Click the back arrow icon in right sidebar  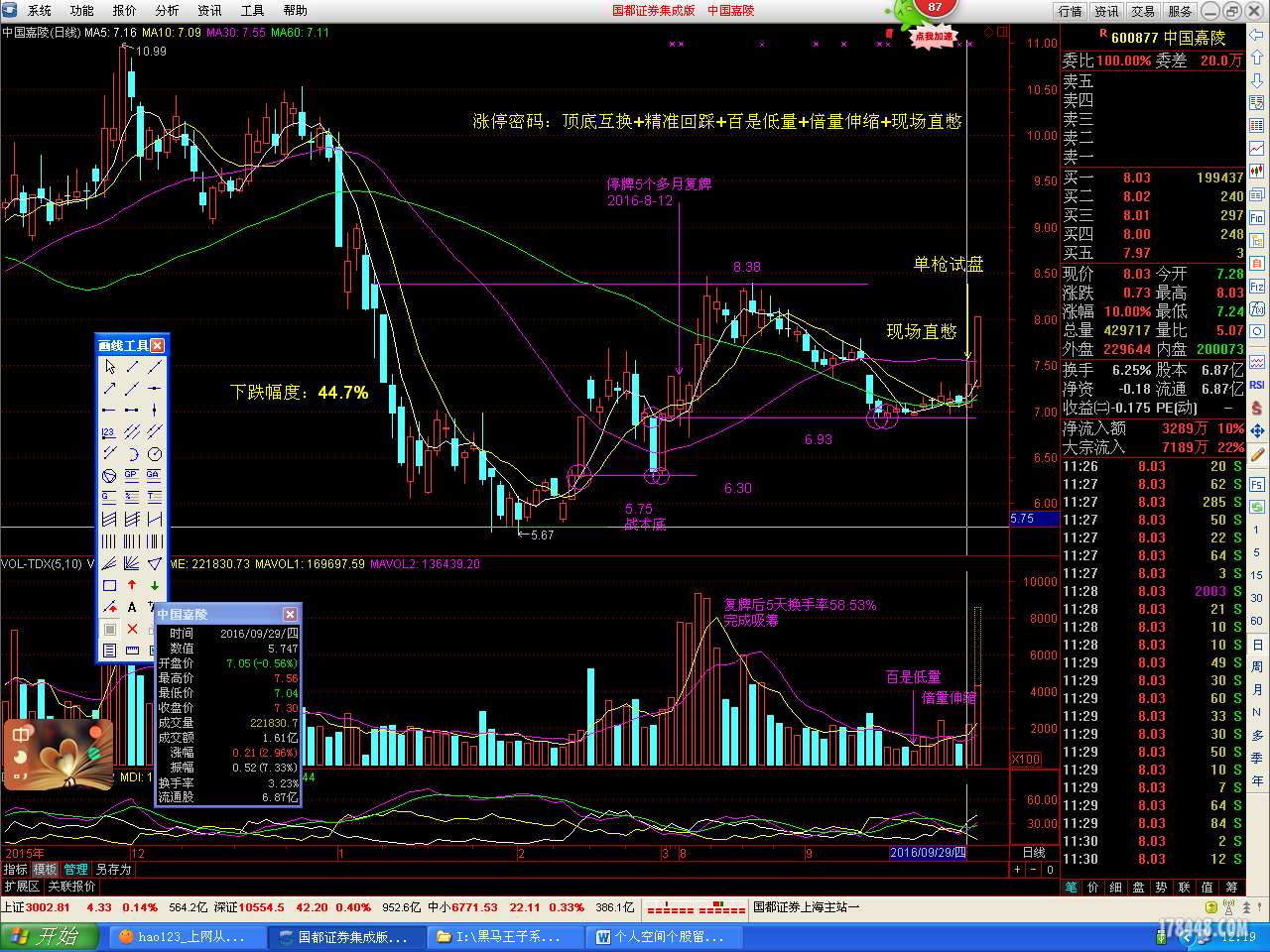pyautogui.click(x=1257, y=35)
